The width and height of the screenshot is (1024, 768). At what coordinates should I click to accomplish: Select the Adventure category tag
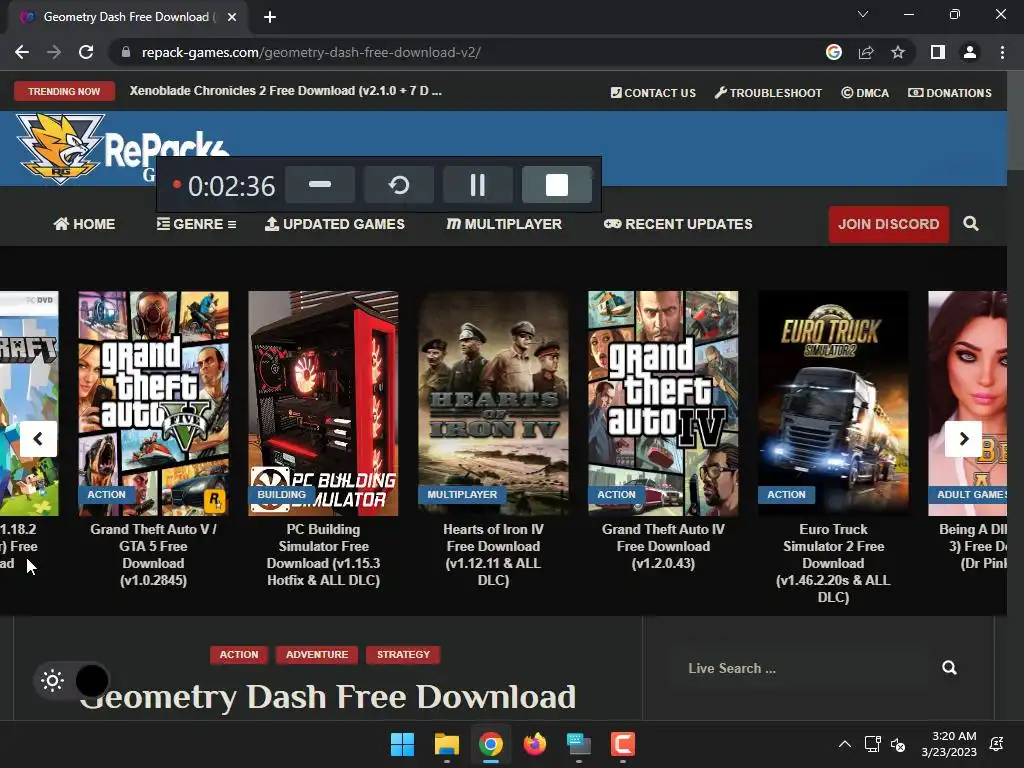(317, 654)
